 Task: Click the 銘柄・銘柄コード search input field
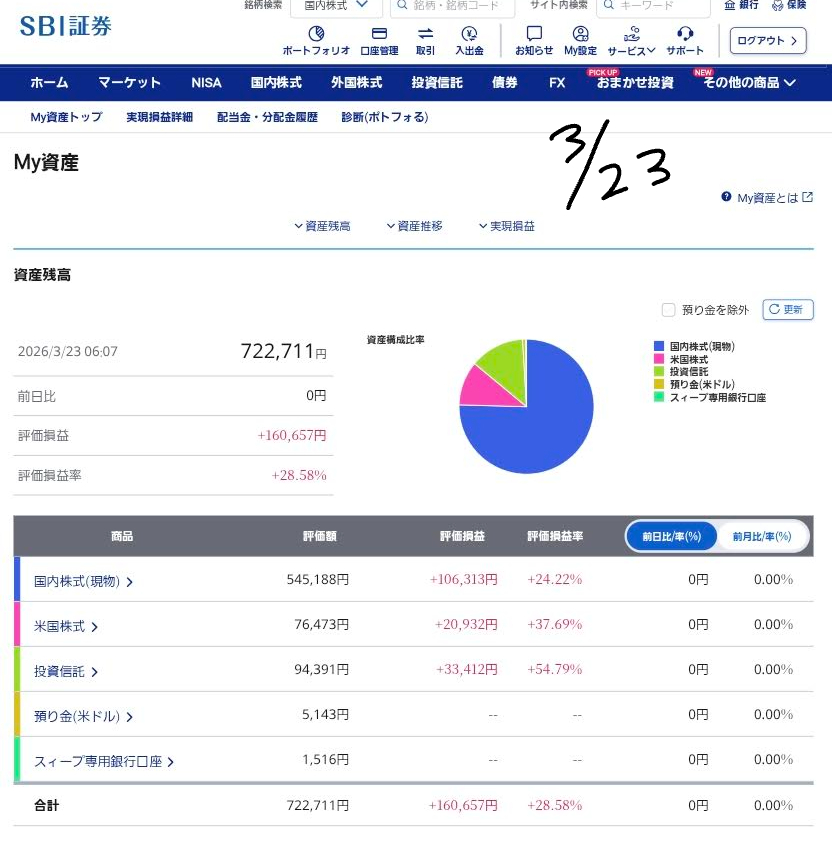(x=456, y=6)
